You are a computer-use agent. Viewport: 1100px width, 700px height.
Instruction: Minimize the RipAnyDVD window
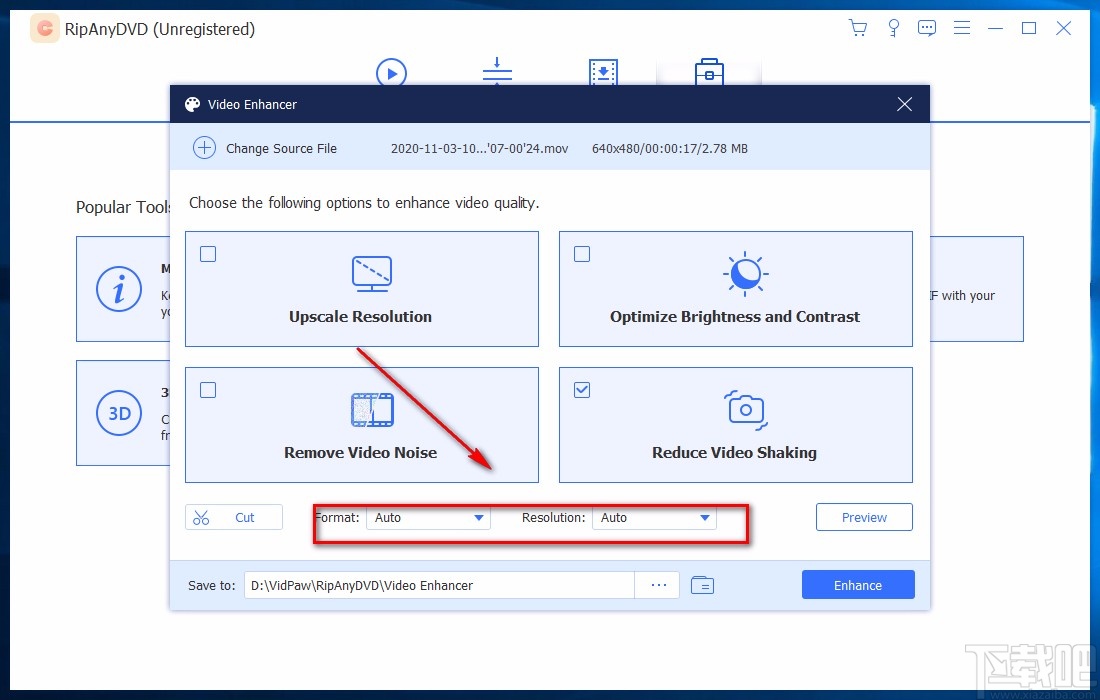click(995, 28)
